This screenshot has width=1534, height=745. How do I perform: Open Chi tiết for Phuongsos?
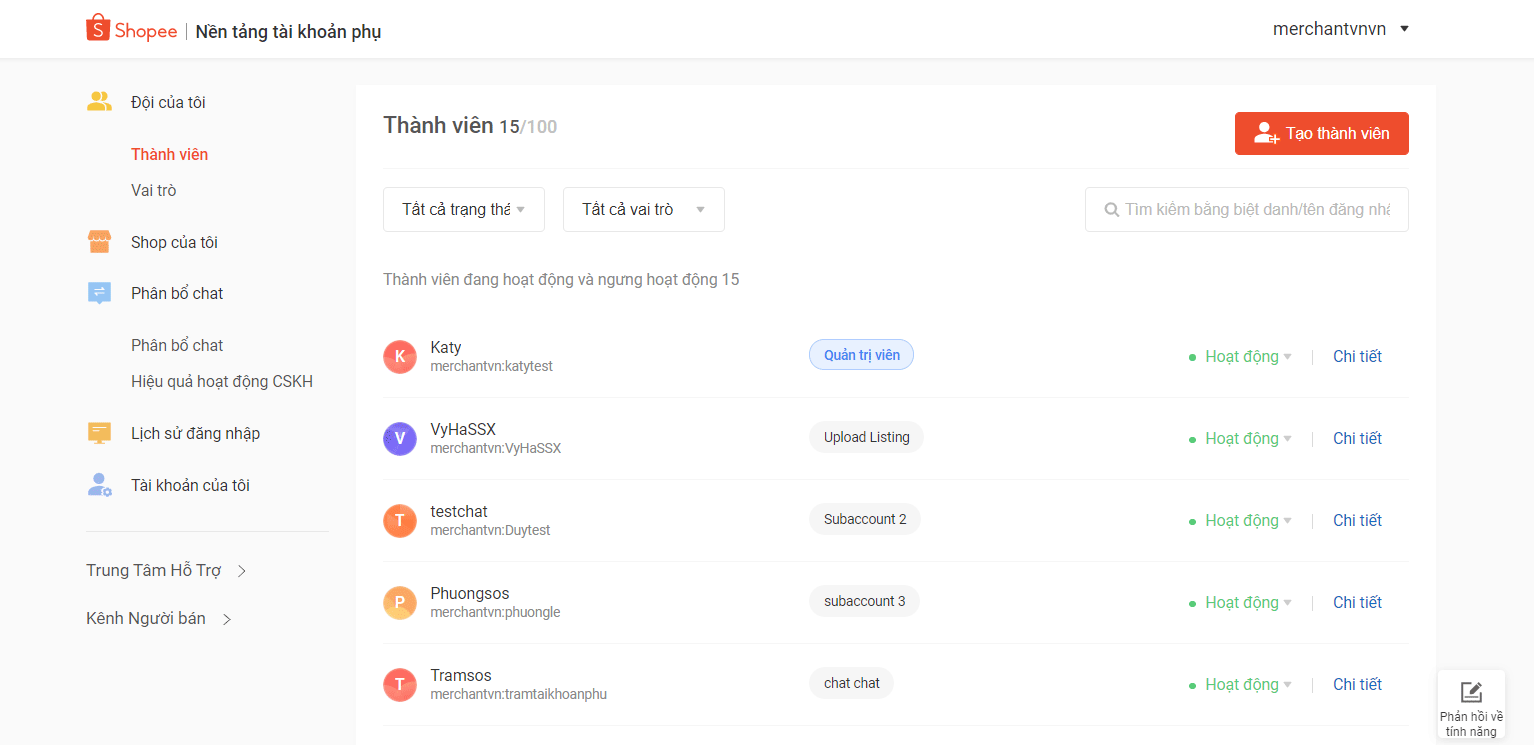(x=1357, y=603)
